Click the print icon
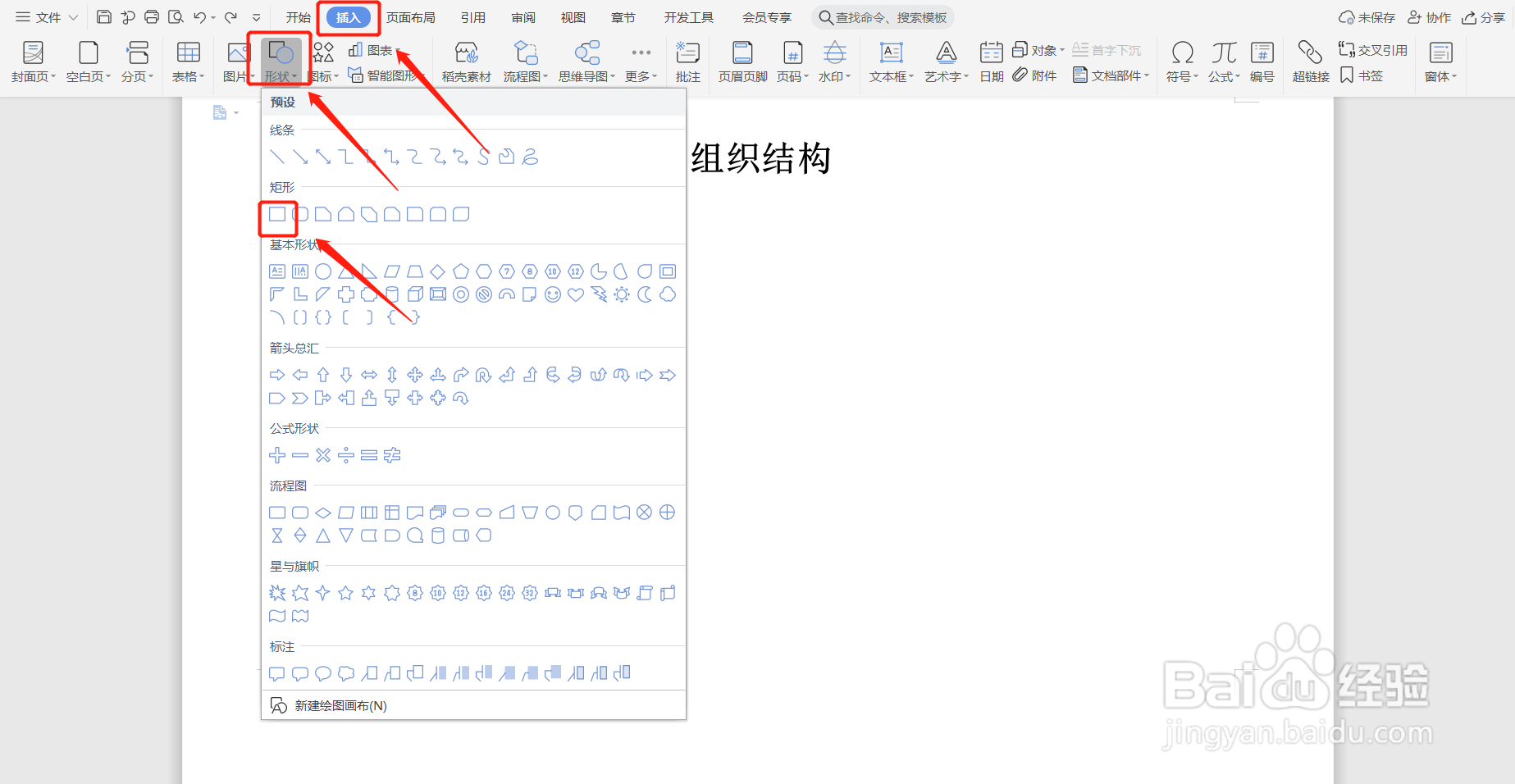Viewport: 1515px width, 784px height. coord(152,17)
